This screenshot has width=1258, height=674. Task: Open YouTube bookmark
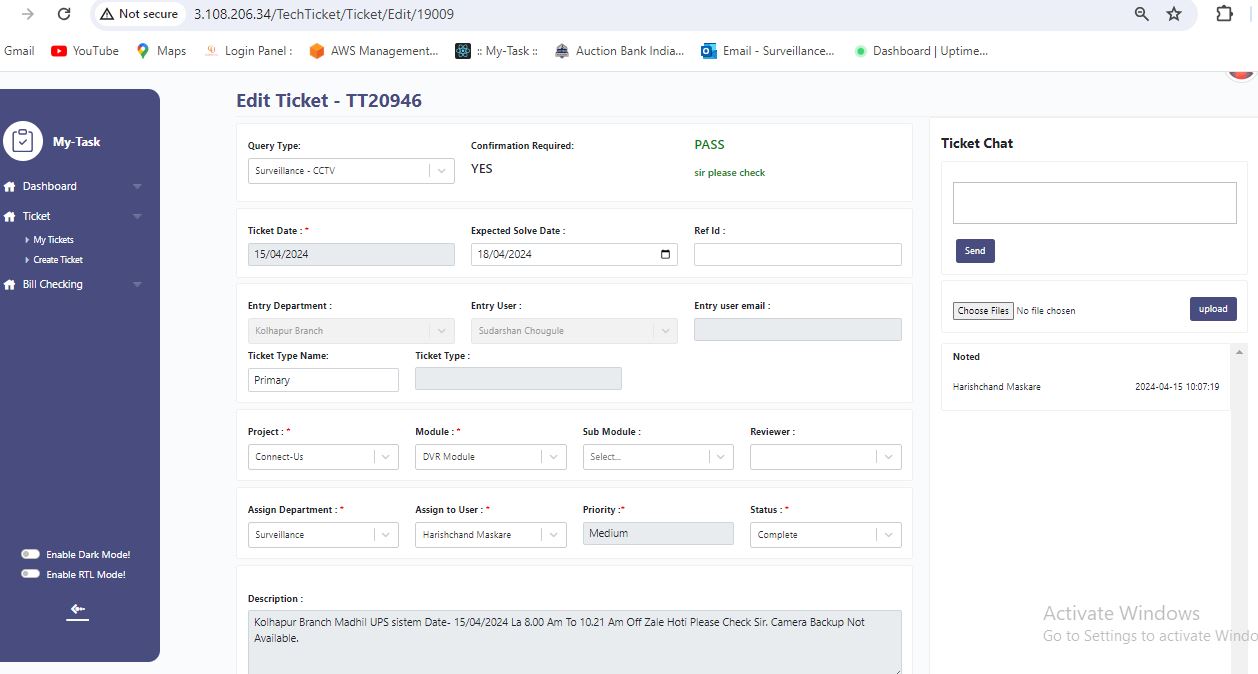[x=85, y=51]
